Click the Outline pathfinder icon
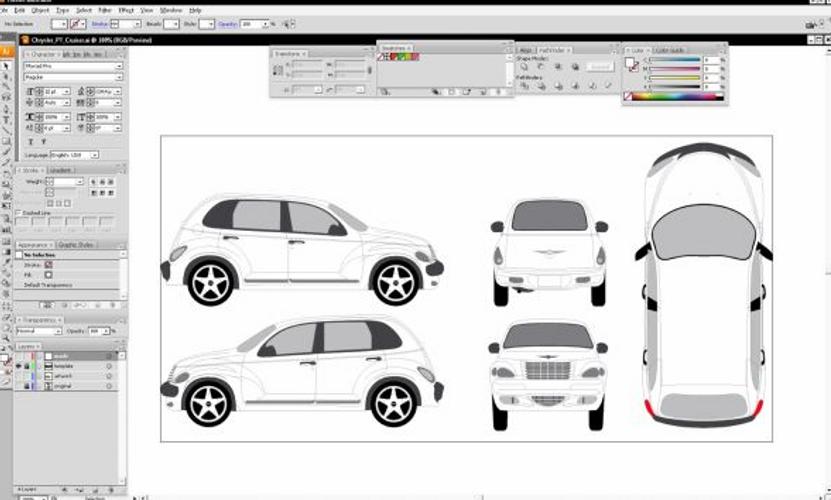Screen dimensions: 831x500 [x=591, y=85]
